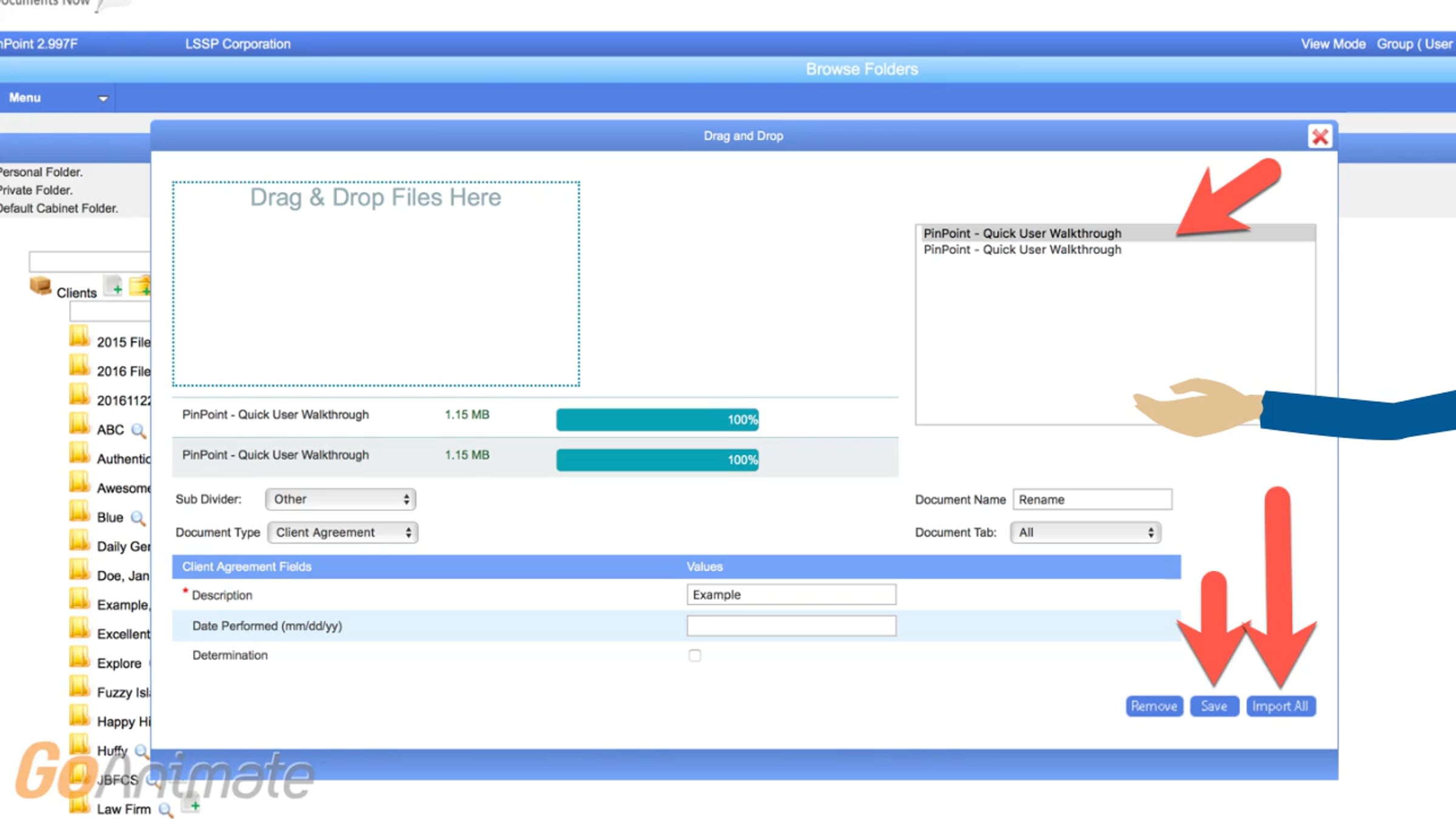The height and width of the screenshot is (819, 1456).
Task: Click the ABC folder icon
Action: click(x=79, y=424)
